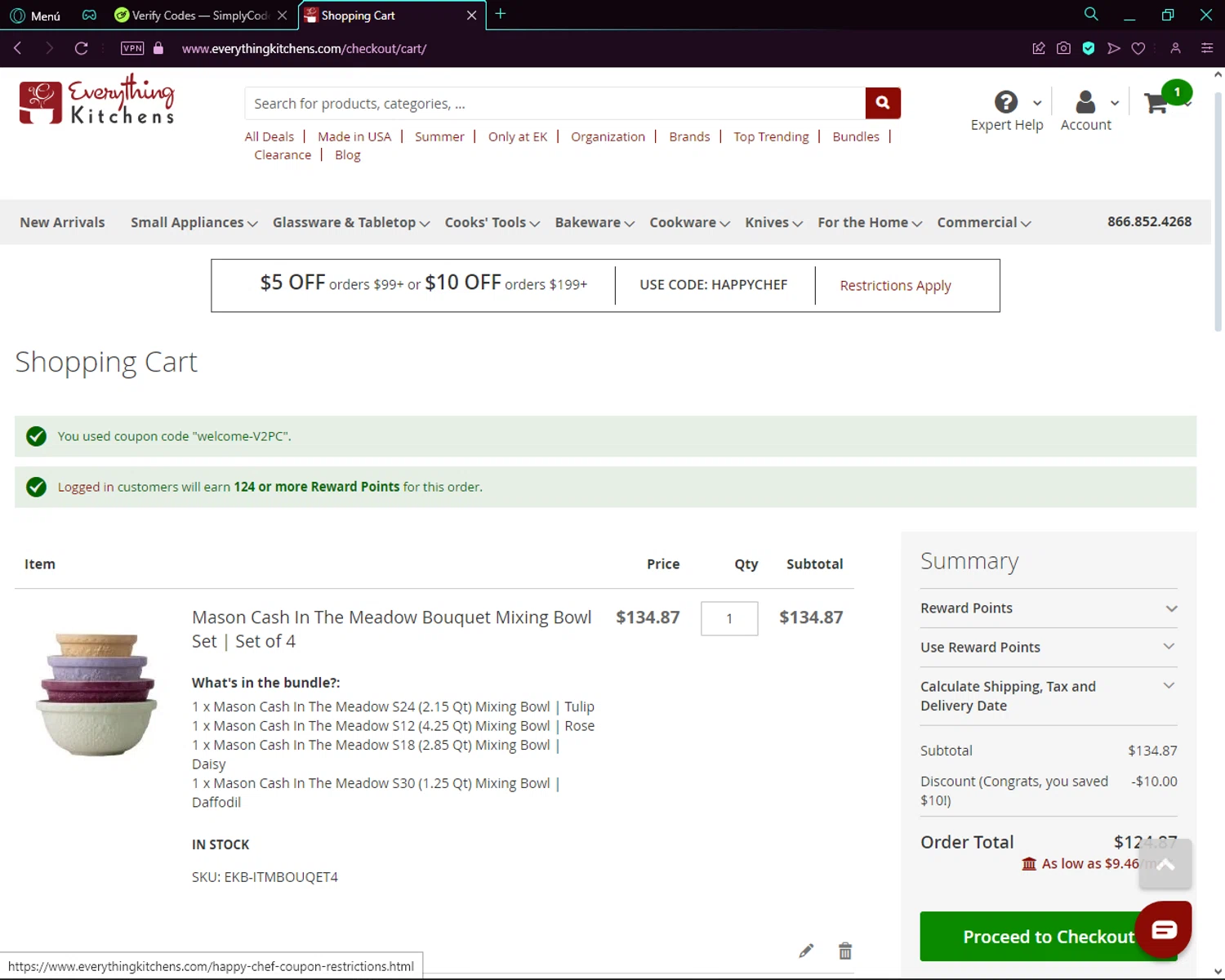Select the Shopping Cart browser tab
Screen dimensions: 1225x980
[x=390, y=16]
